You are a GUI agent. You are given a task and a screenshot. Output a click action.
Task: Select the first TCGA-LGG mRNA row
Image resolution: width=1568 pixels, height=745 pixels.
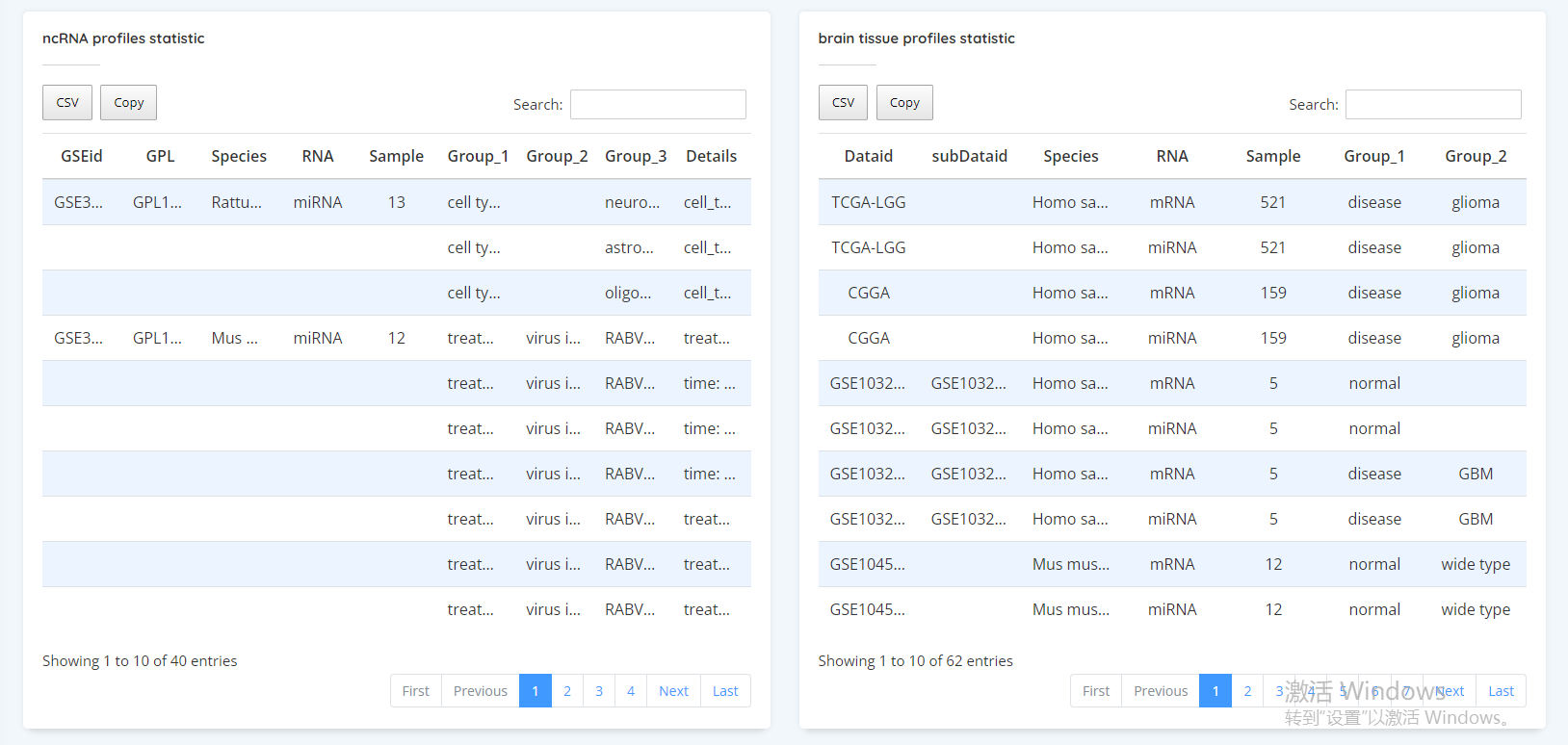pyautogui.click(x=1171, y=202)
